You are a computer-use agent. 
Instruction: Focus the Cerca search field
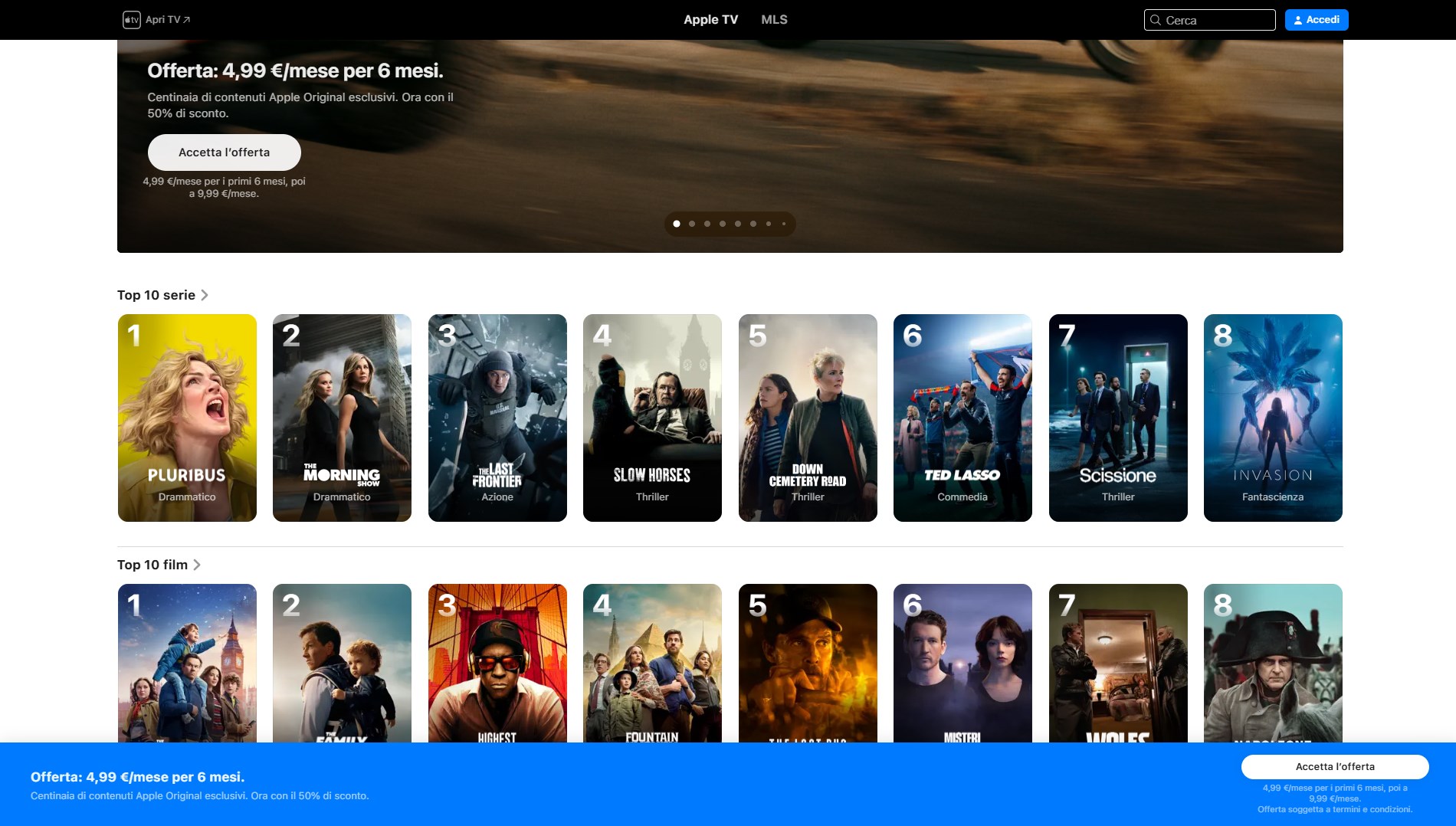(1209, 20)
